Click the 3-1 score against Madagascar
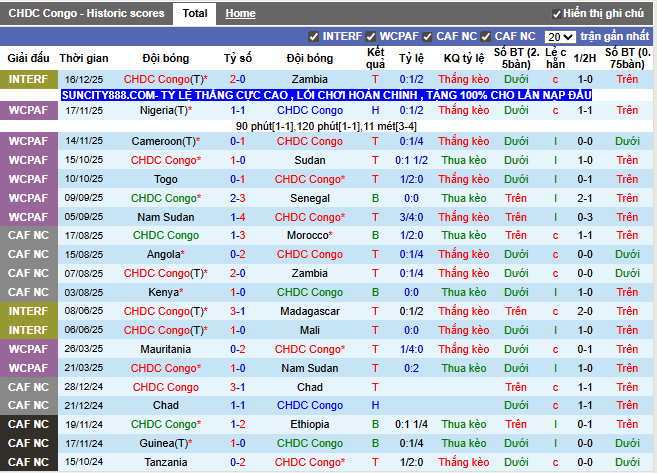This screenshot has height=473, width=657. pyautogui.click(x=238, y=311)
